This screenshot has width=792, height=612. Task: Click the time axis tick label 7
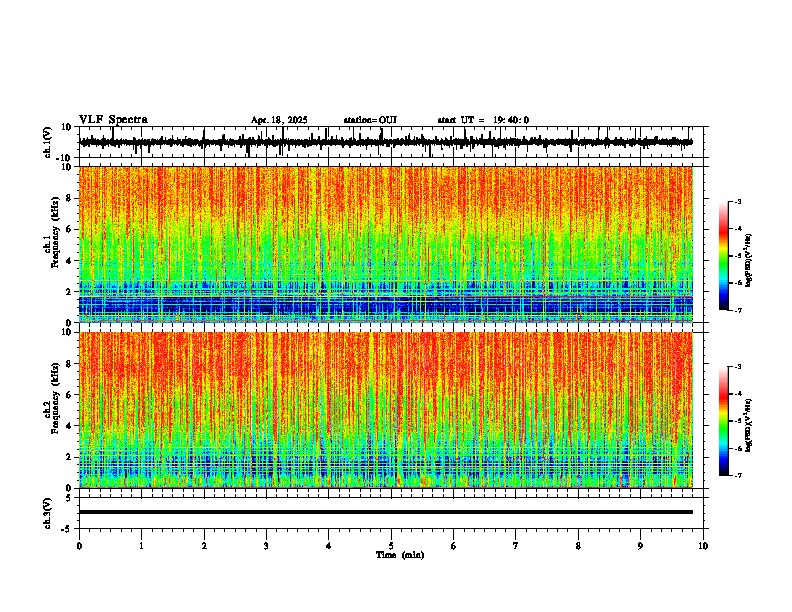click(516, 546)
